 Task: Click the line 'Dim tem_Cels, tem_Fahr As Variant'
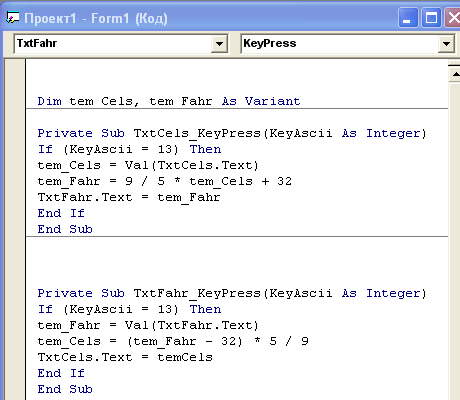point(169,101)
